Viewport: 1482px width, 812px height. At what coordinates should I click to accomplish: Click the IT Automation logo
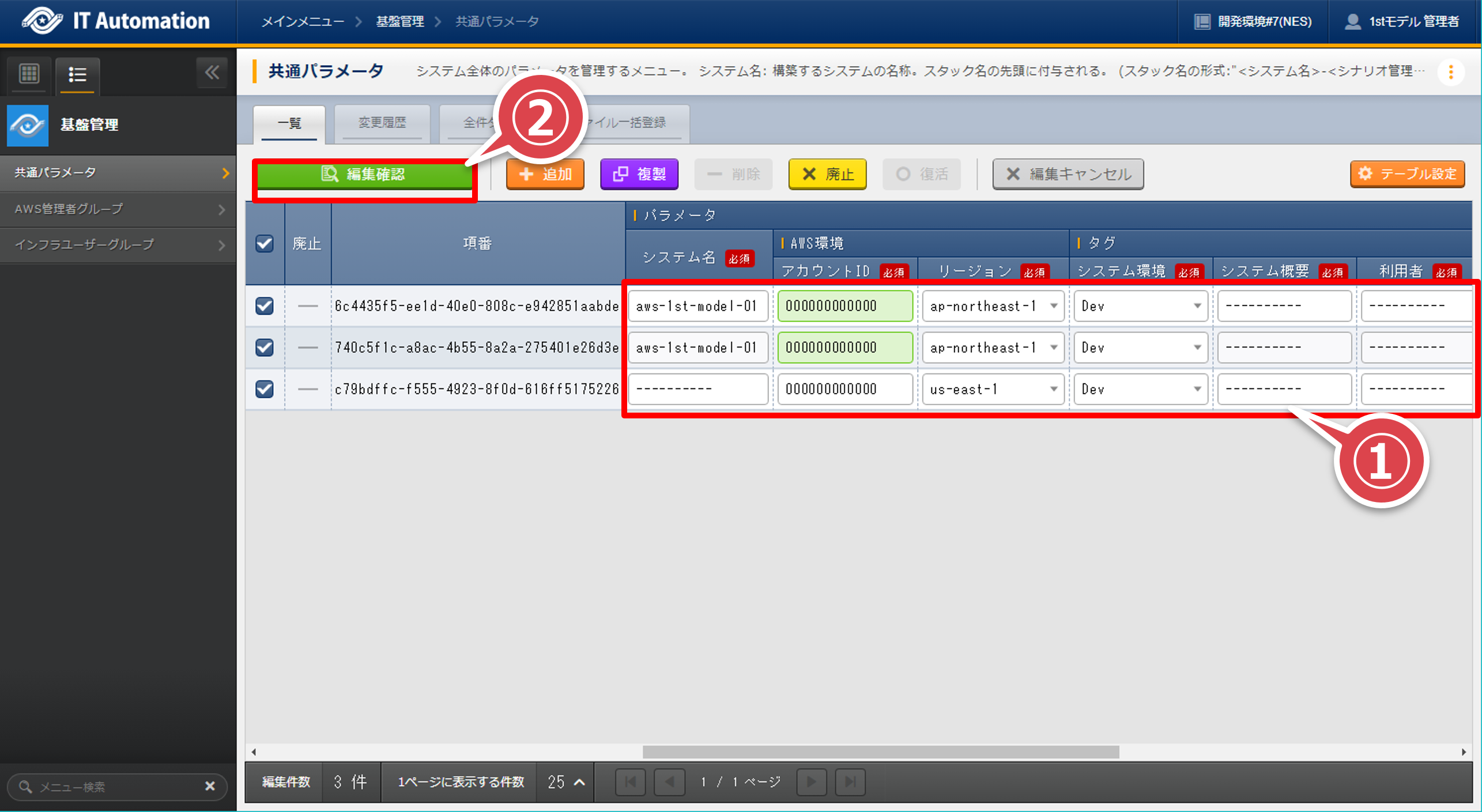click(116, 21)
